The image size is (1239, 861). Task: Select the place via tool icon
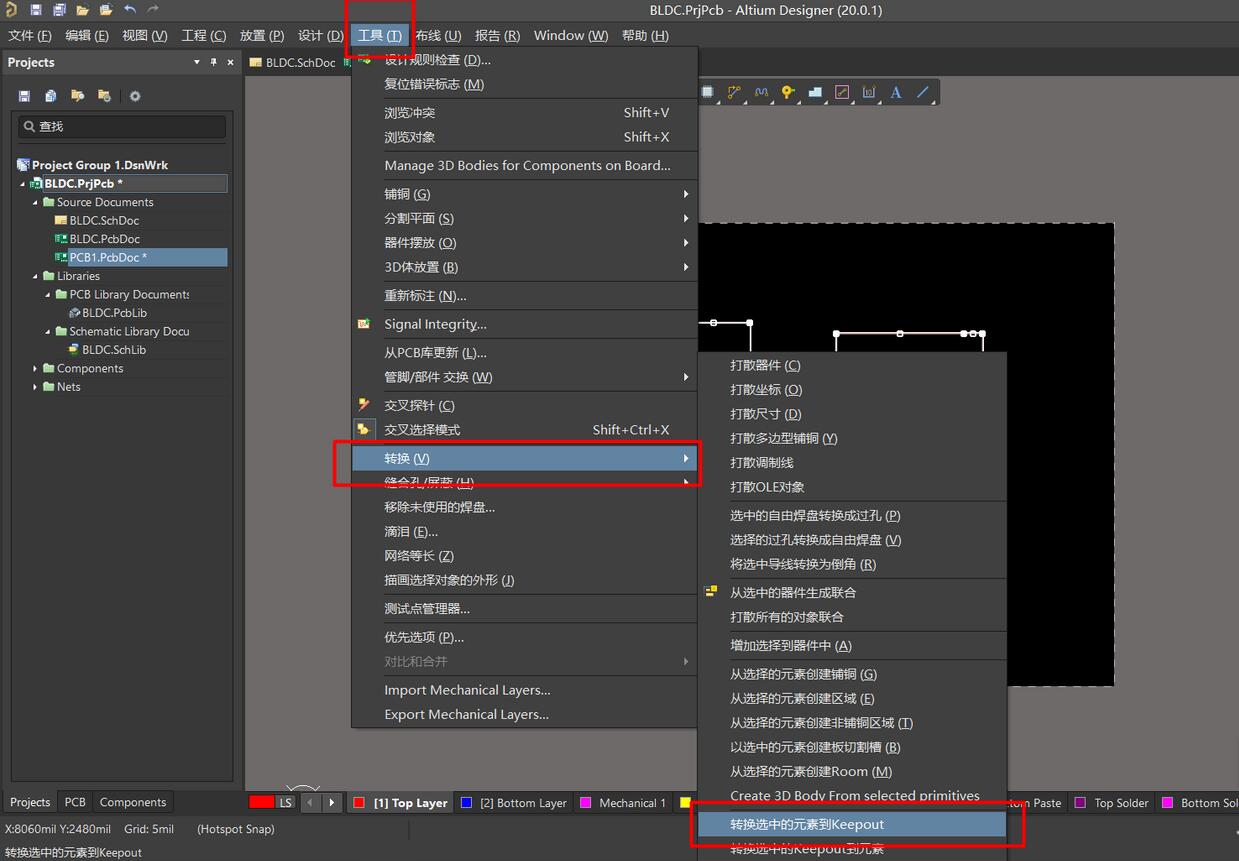788,92
